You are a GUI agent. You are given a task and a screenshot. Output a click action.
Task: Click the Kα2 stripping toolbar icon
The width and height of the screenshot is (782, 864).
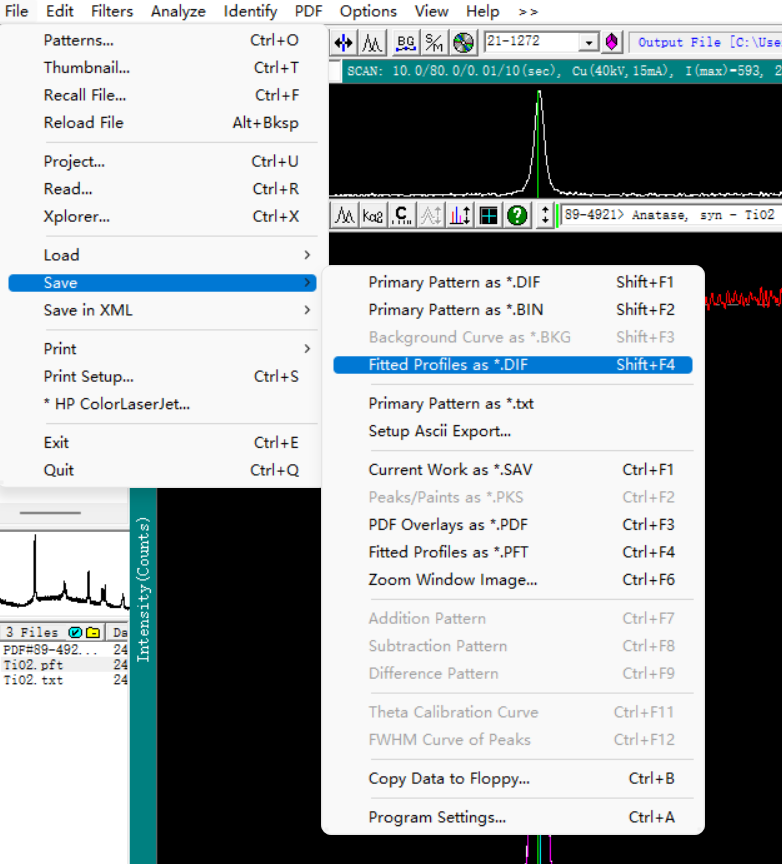click(x=373, y=215)
